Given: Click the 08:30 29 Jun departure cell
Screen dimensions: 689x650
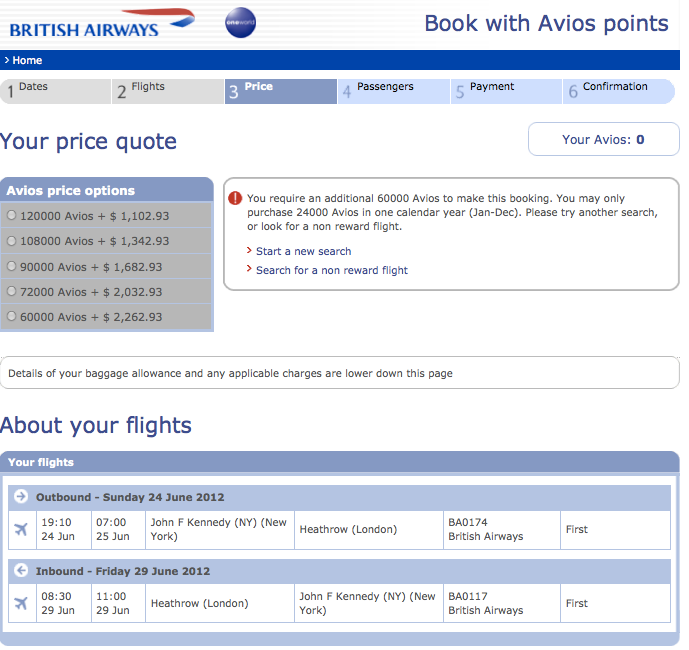Looking at the screenshot, I should (x=64, y=603).
